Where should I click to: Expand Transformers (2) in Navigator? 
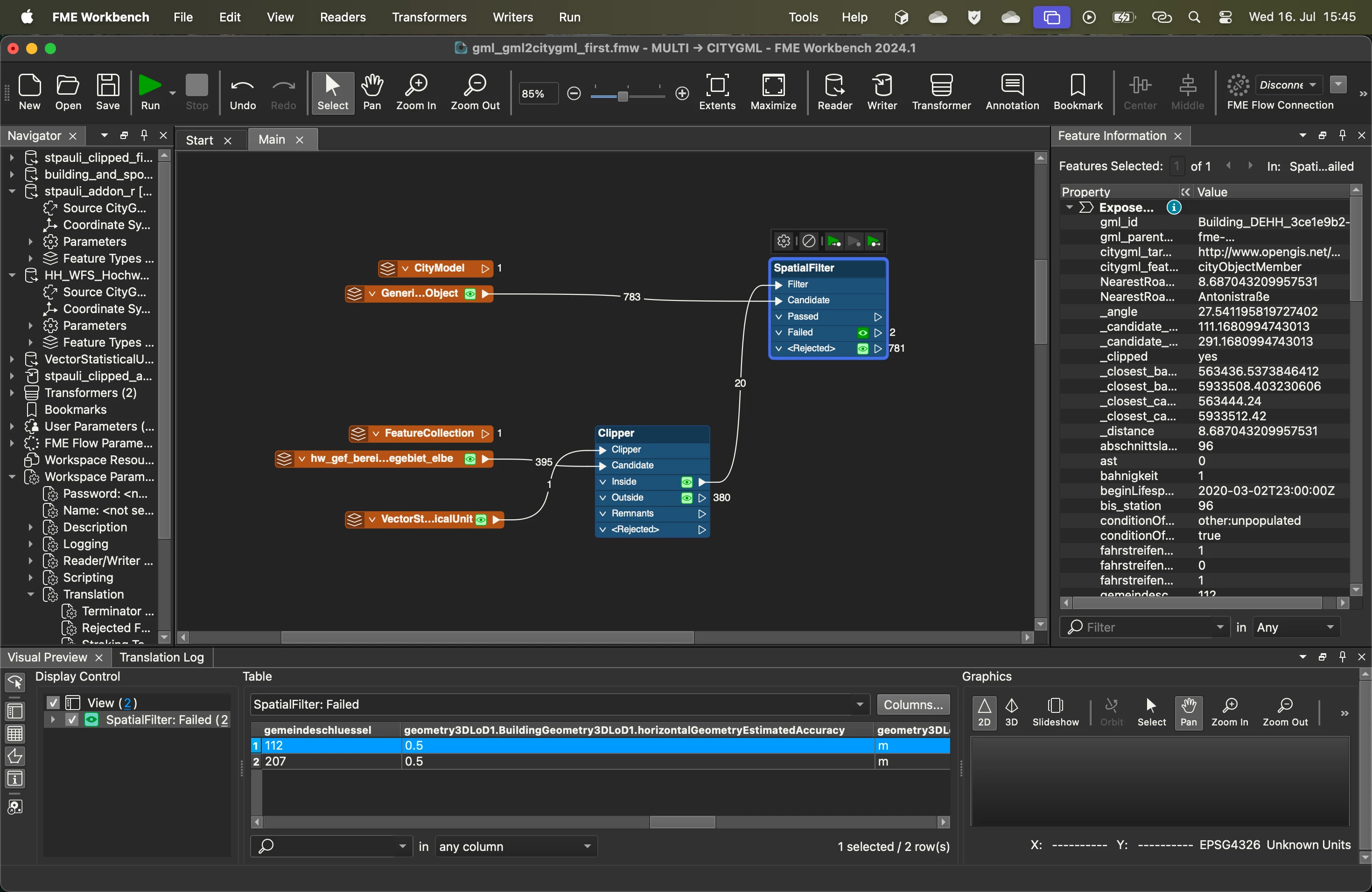tap(12, 393)
